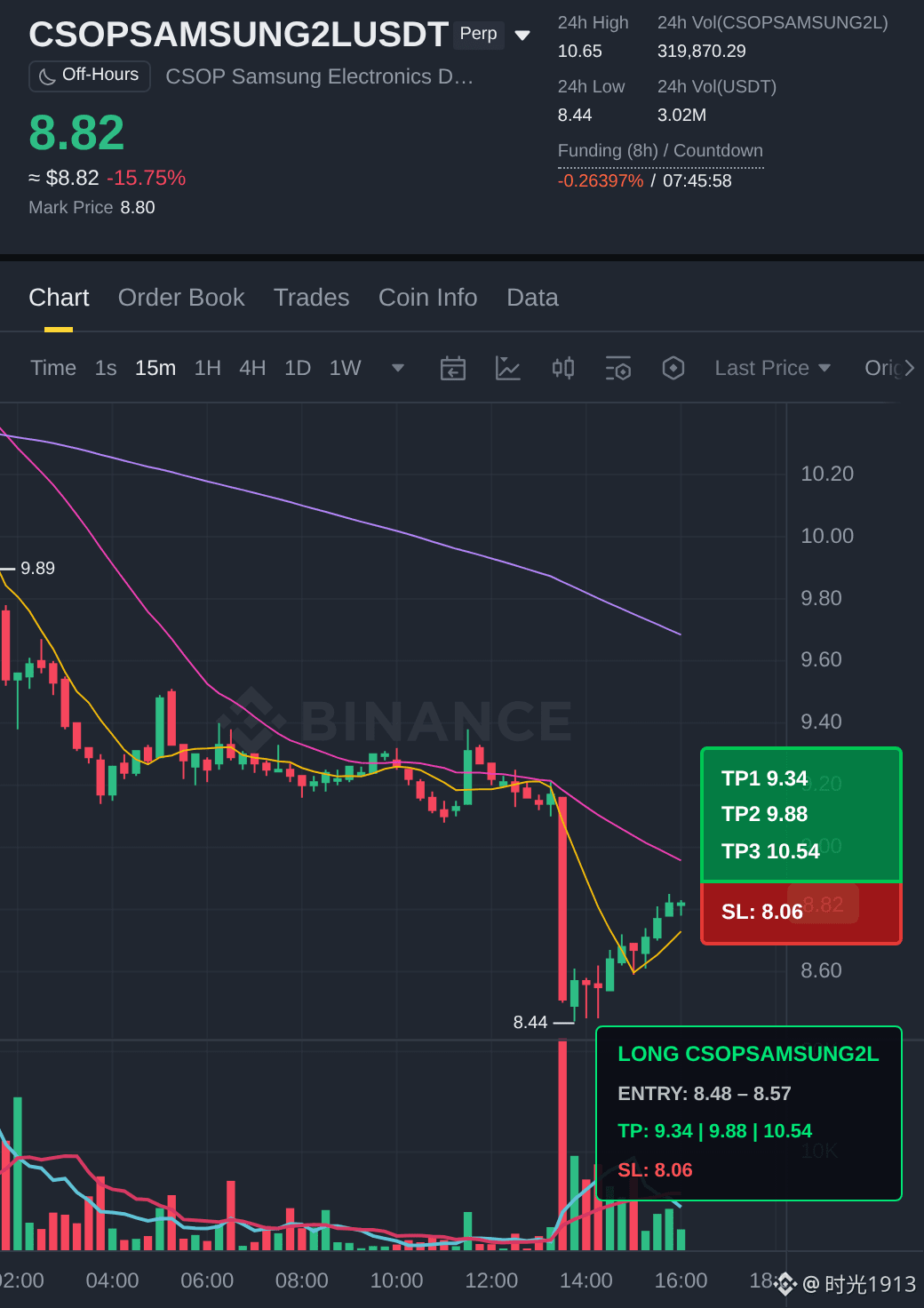The height and width of the screenshot is (1308, 924).
Task: Switch to the Trades tab
Action: click(311, 298)
